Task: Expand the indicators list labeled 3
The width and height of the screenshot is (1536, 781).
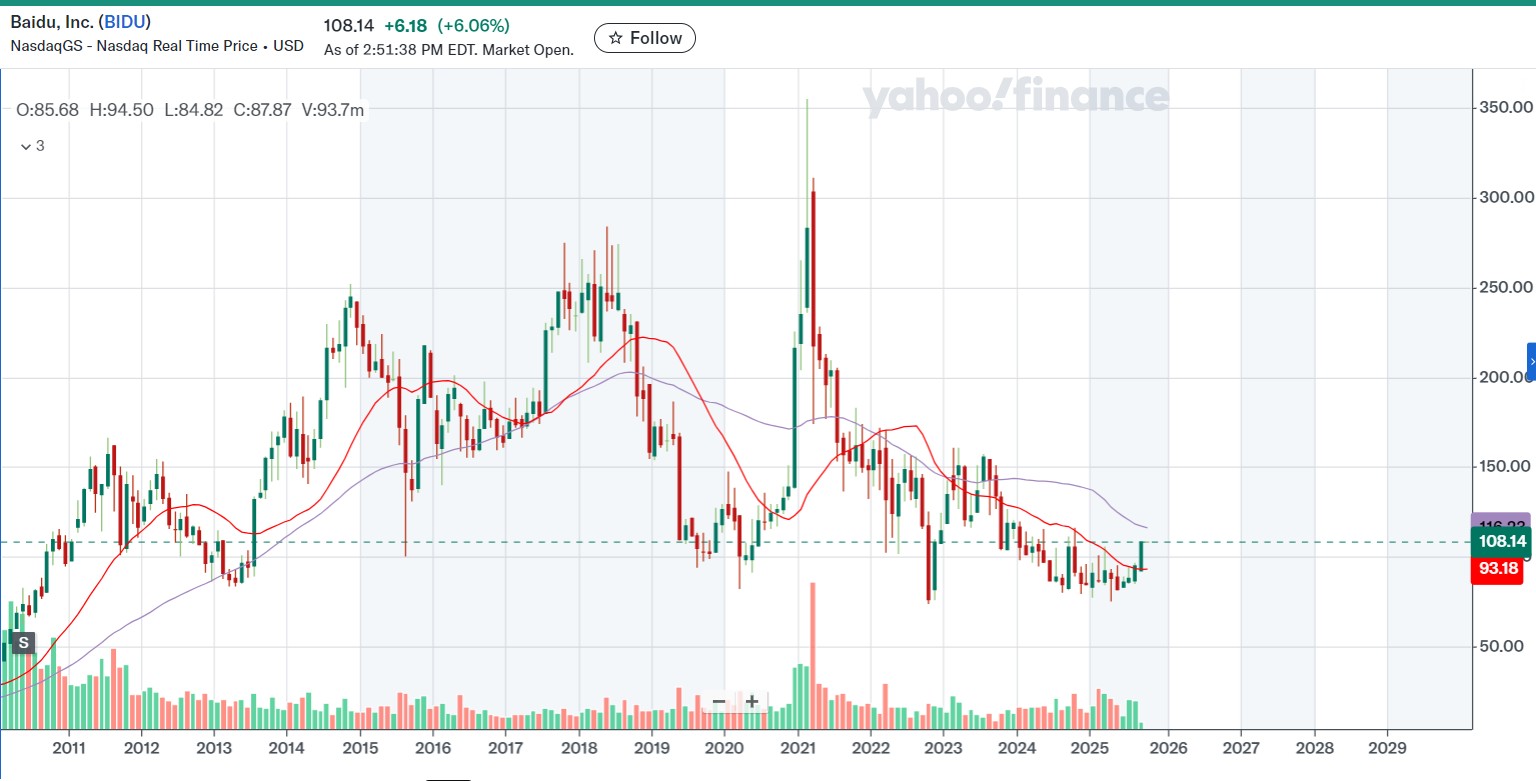Action: coord(33,145)
